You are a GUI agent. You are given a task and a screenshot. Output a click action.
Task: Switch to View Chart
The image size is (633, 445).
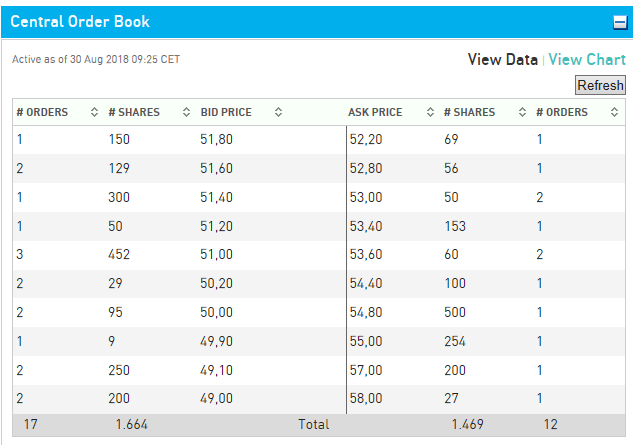click(x=587, y=60)
